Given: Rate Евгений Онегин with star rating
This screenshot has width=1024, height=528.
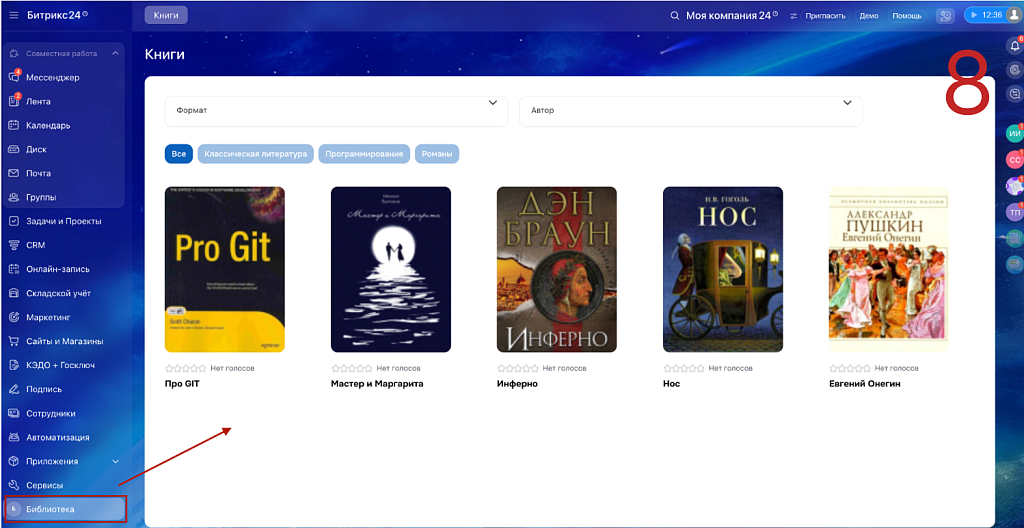Looking at the screenshot, I should (x=850, y=369).
